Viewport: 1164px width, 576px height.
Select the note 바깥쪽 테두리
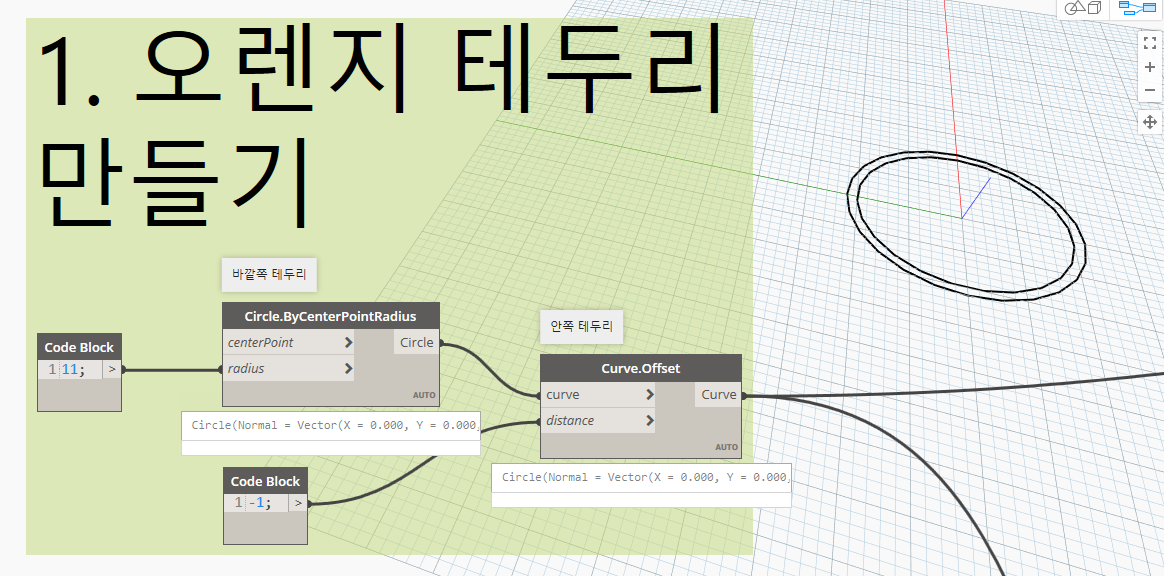tap(269, 275)
